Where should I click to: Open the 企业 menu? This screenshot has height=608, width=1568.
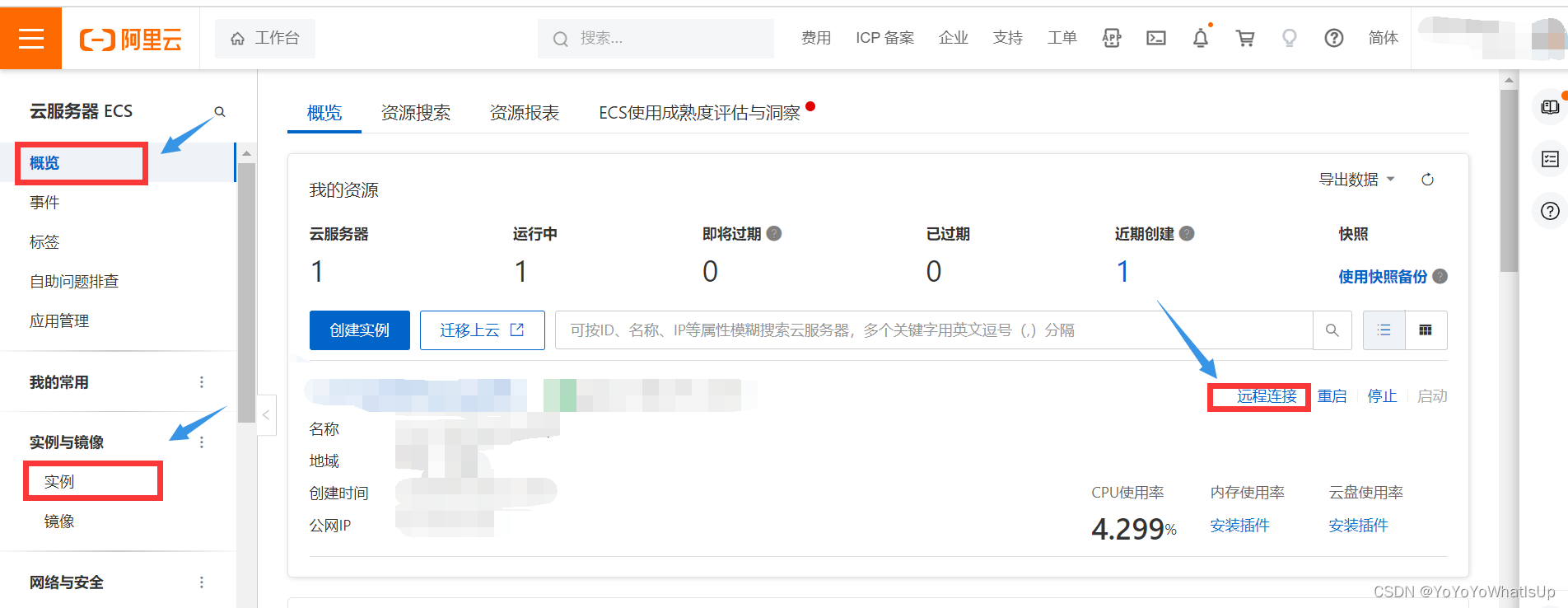(954, 38)
